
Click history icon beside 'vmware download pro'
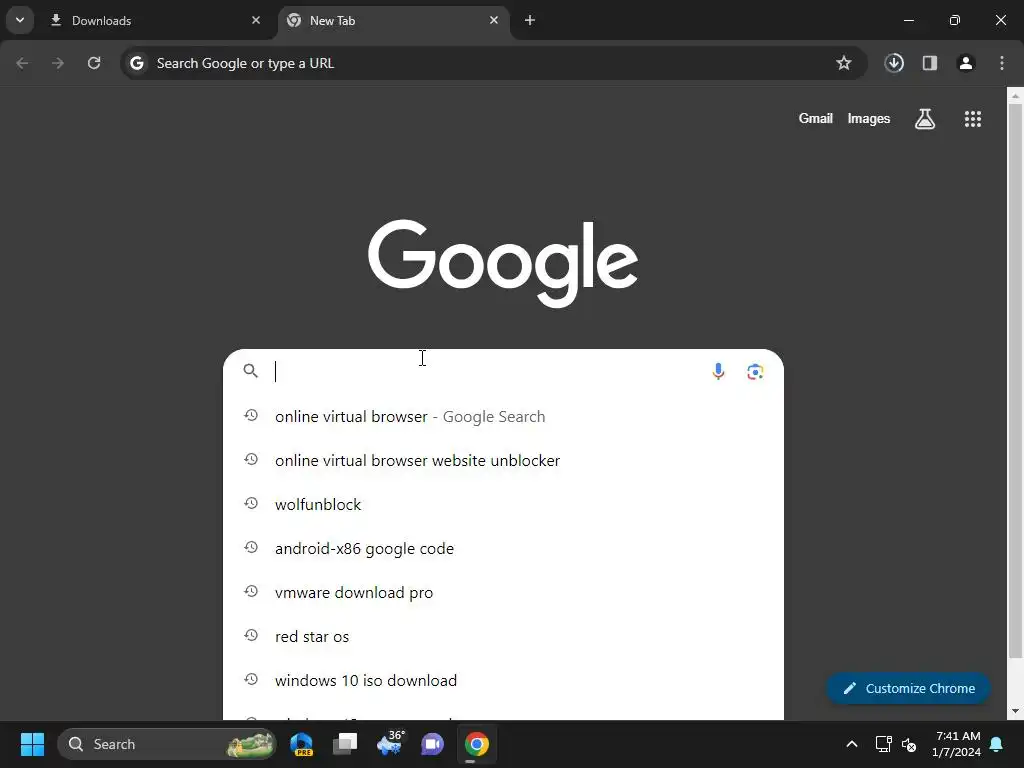coord(251,592)
